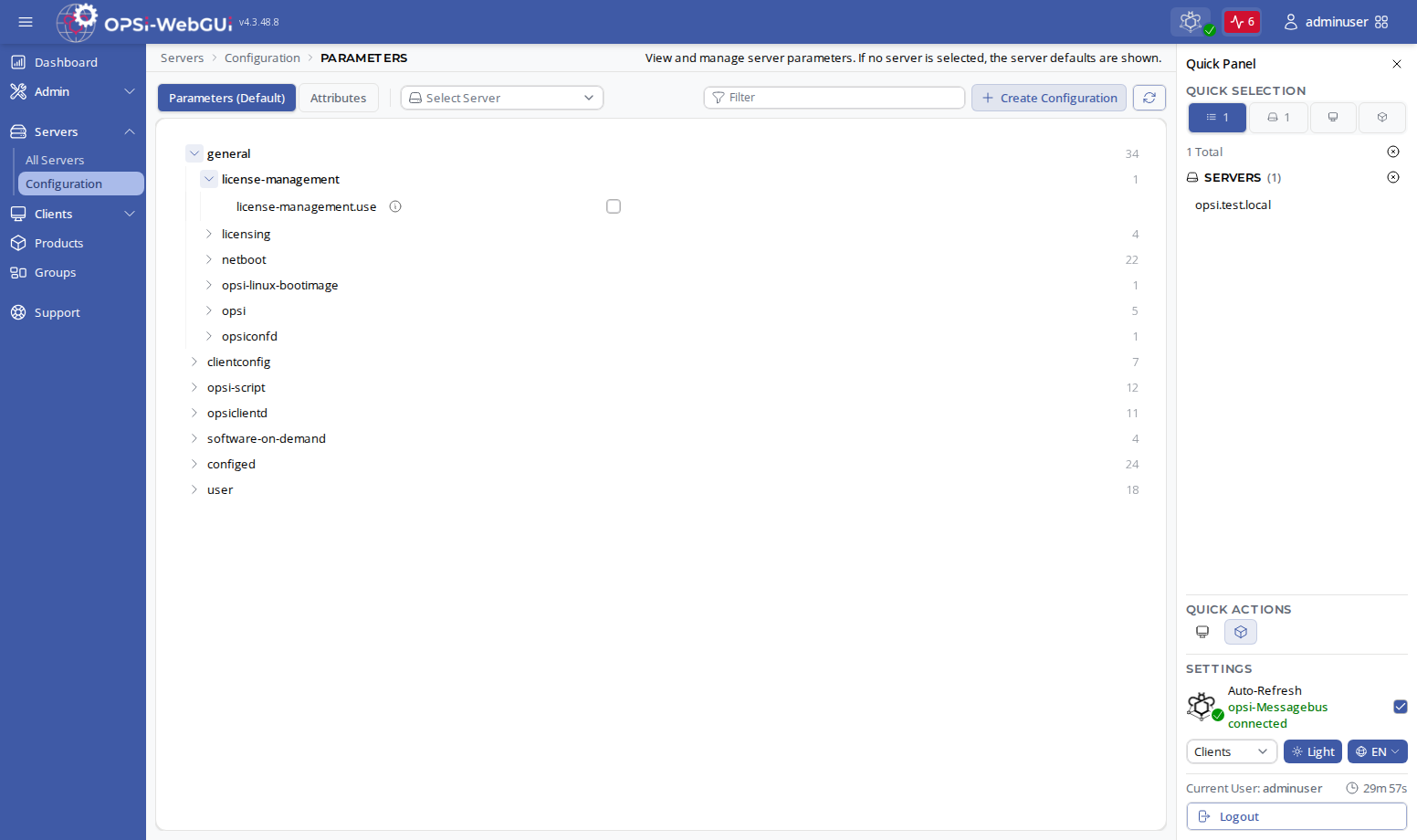This screenshot has width=1417, height=840.
Task: Expand the opsiconfd node
Action: (209, 336)
